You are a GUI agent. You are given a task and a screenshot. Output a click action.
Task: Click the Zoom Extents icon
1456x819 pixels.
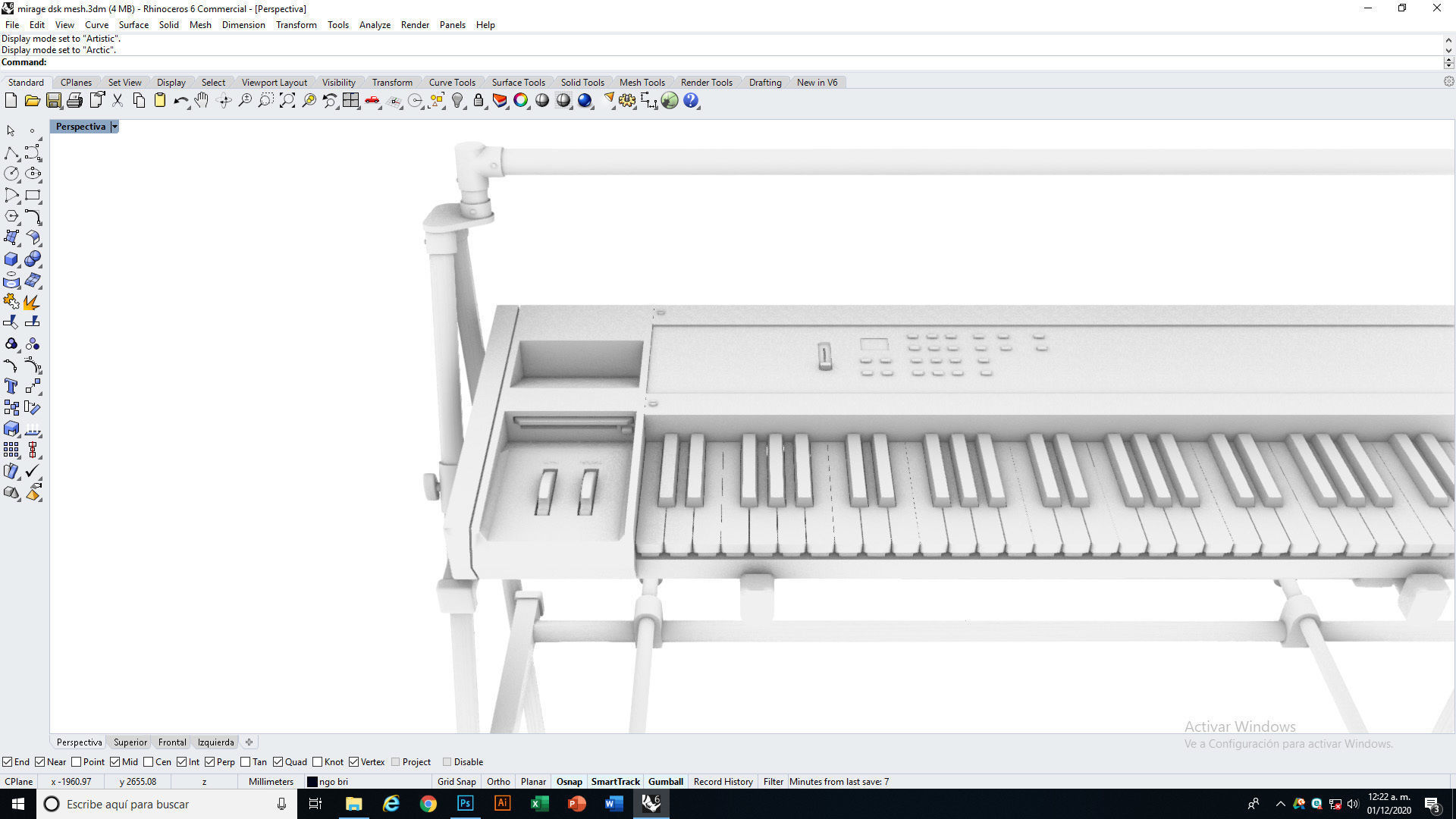[287, 101]
